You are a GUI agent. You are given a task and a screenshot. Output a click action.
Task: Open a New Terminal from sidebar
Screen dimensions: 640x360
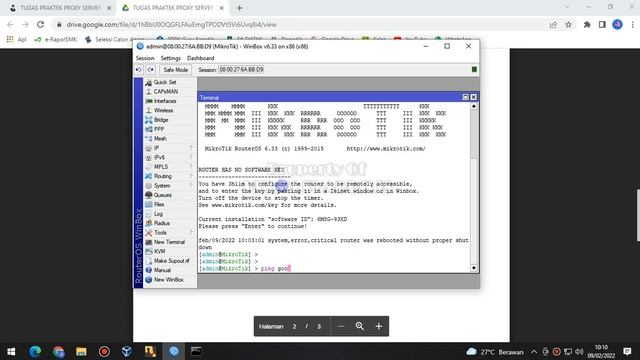(169, 242)
